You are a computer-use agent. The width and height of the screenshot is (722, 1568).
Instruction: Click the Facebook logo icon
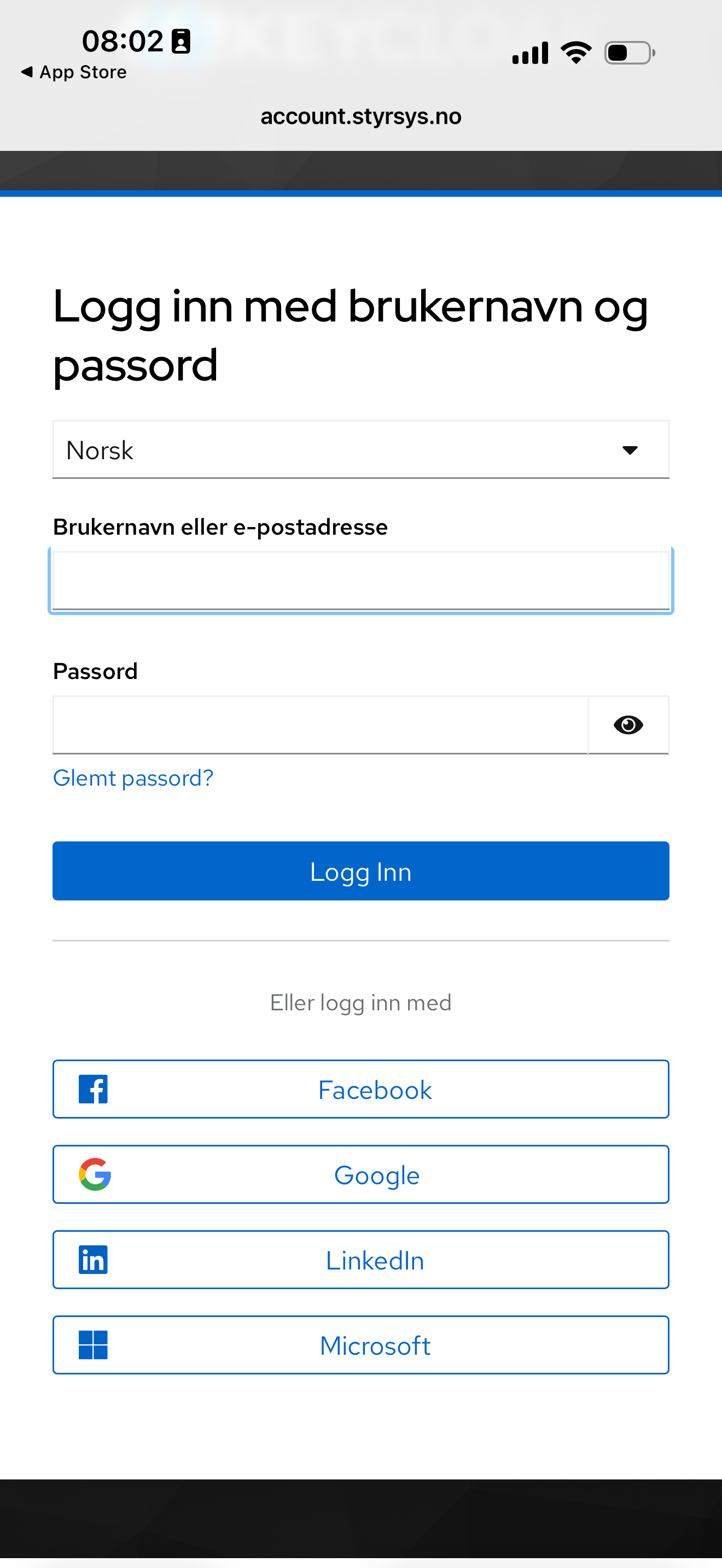pyautogui.click(x=93, y=1090)
